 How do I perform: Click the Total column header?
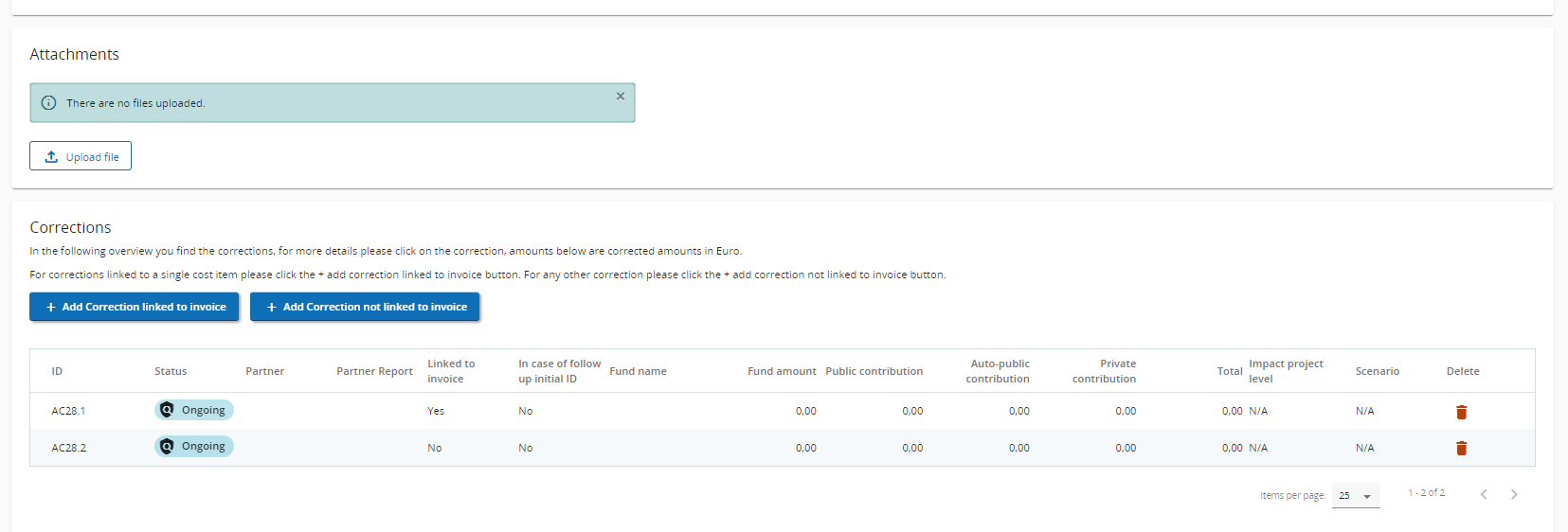[1229, 371]
